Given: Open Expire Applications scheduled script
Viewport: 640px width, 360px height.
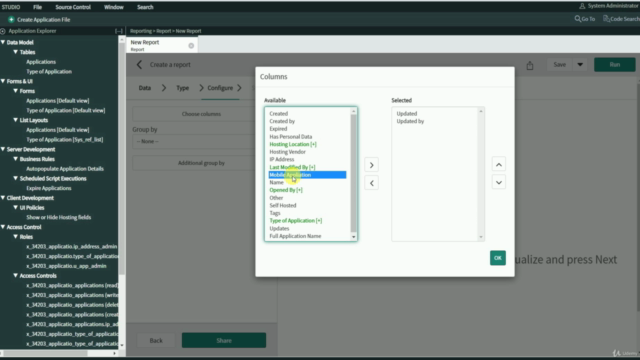Looking at the screenshot, I should tap(49, 188).
